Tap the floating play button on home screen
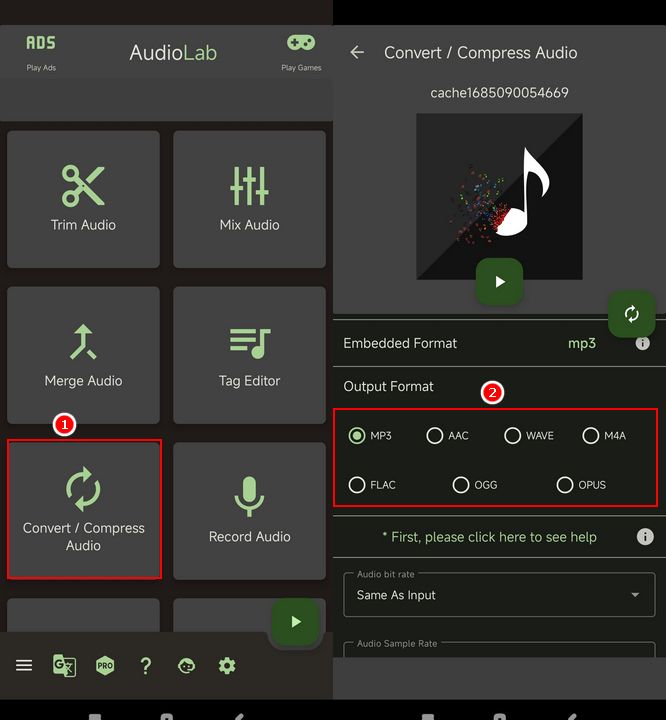666x720 pixels. pos(295,622)
